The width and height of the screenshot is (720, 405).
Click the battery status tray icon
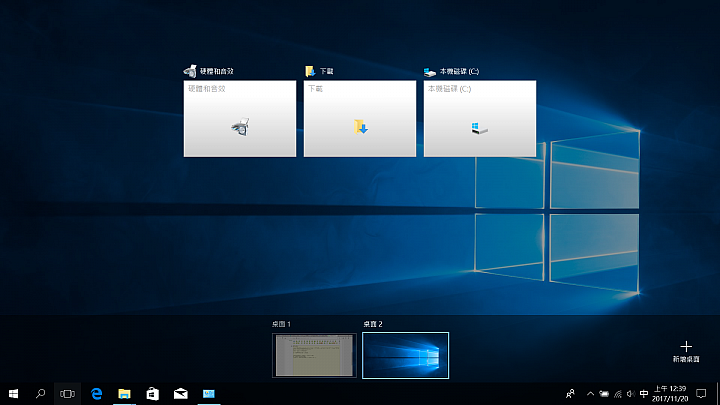point(604,394)
